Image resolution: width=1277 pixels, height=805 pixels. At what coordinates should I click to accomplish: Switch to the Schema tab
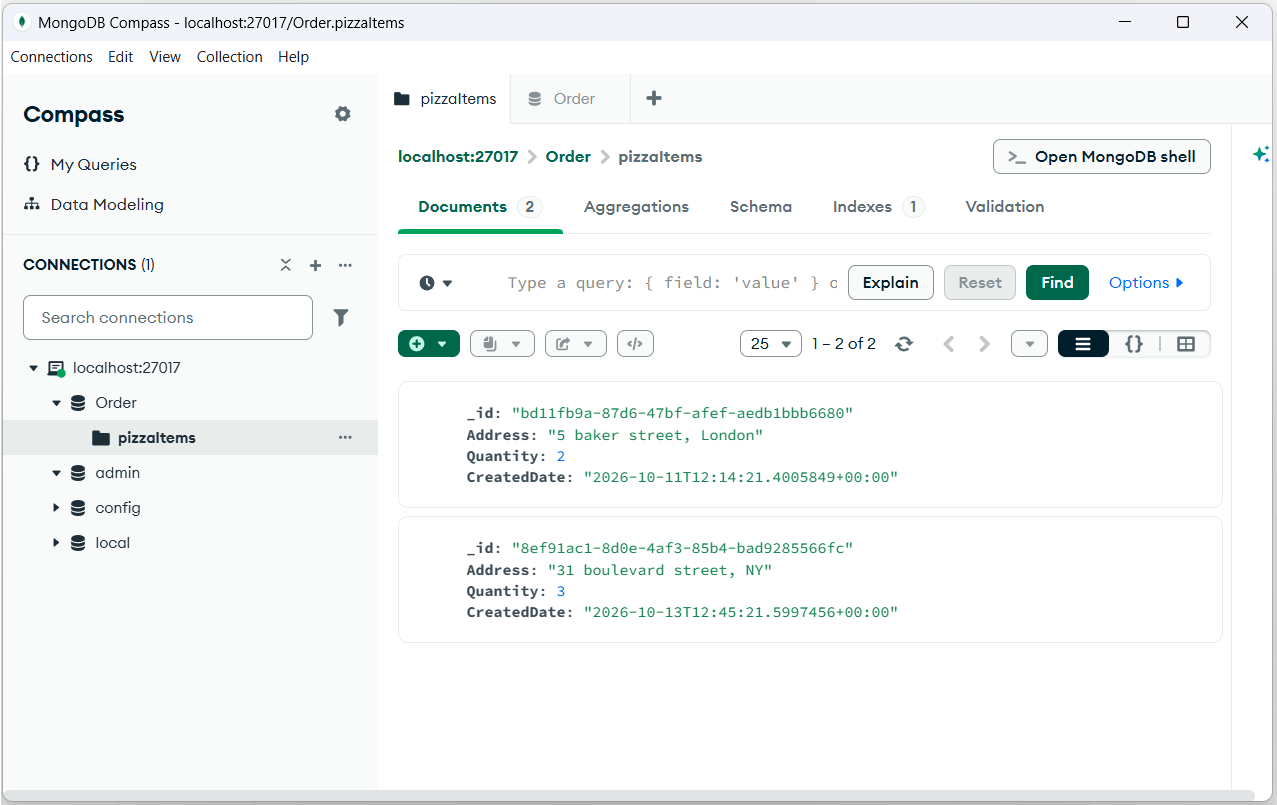pyautogui.click(x=761, y=207)
